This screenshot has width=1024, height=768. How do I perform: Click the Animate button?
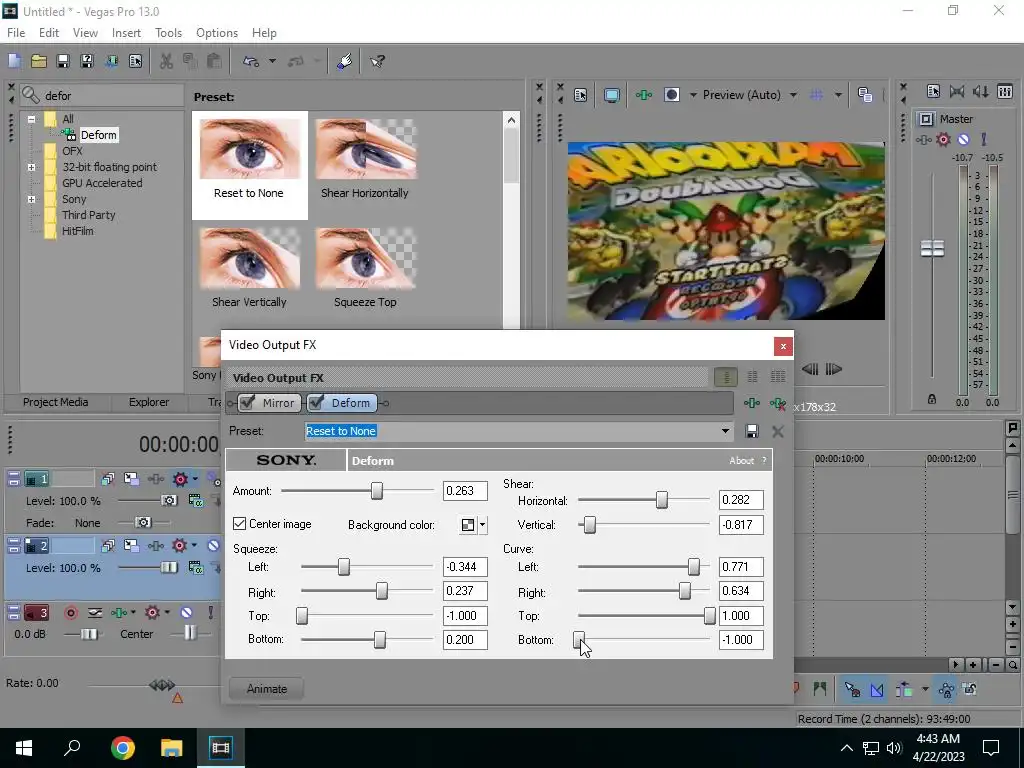(266, 688)
